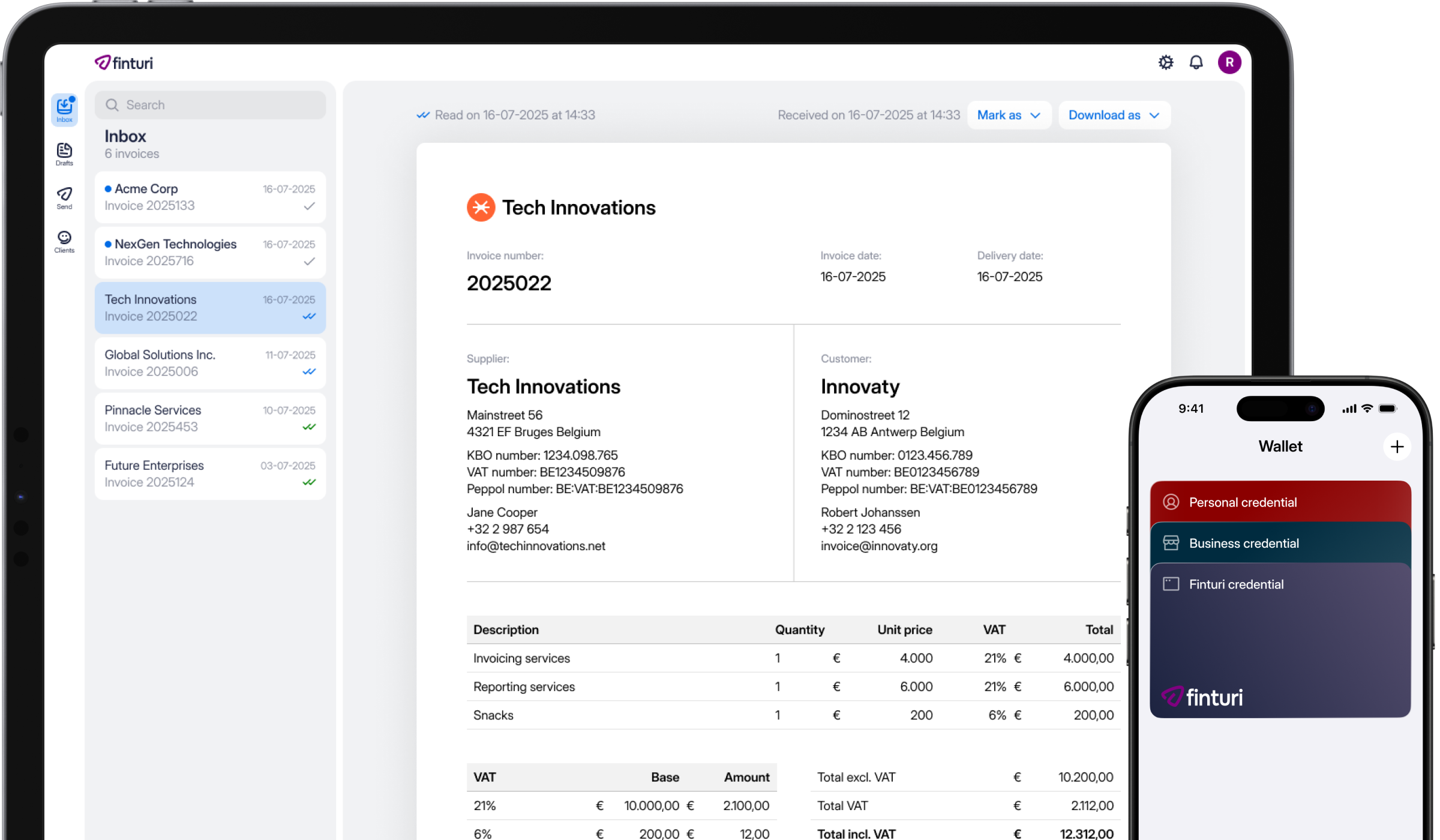Screen dimensions: 1440x840
Task: Open the Inbox sidebar icon
Action: 64,109
